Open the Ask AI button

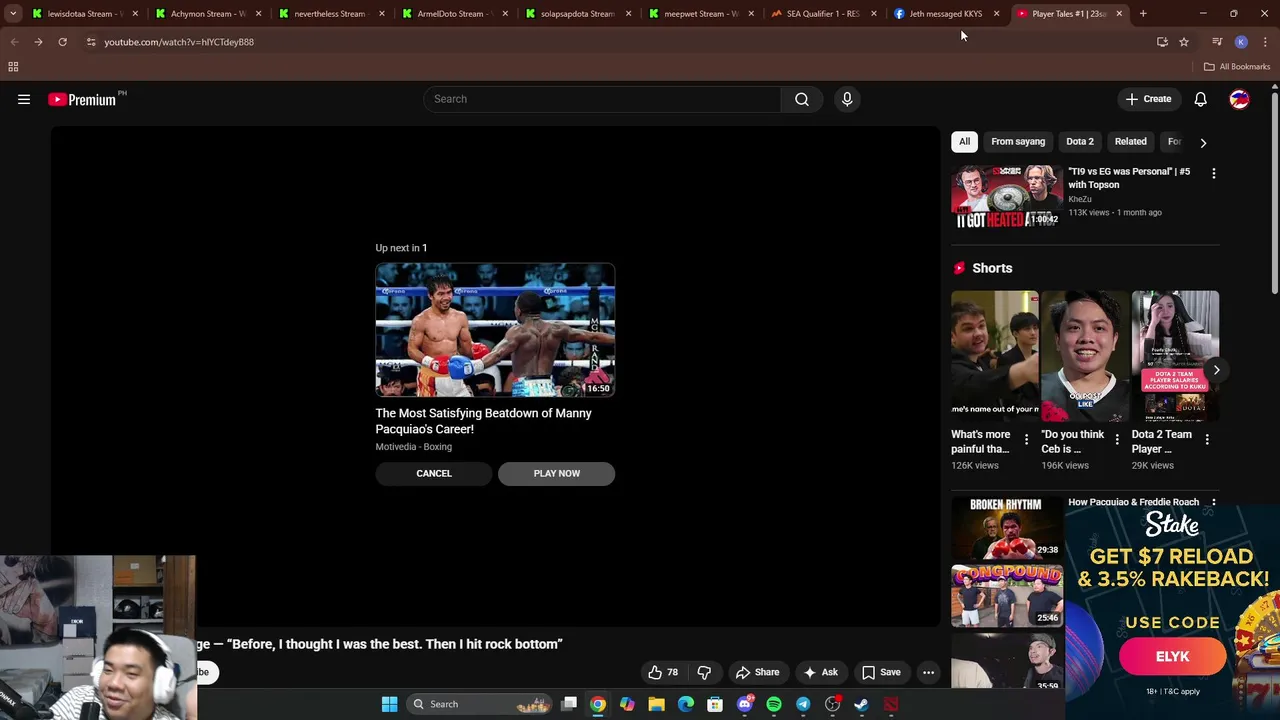coord(820,672)
